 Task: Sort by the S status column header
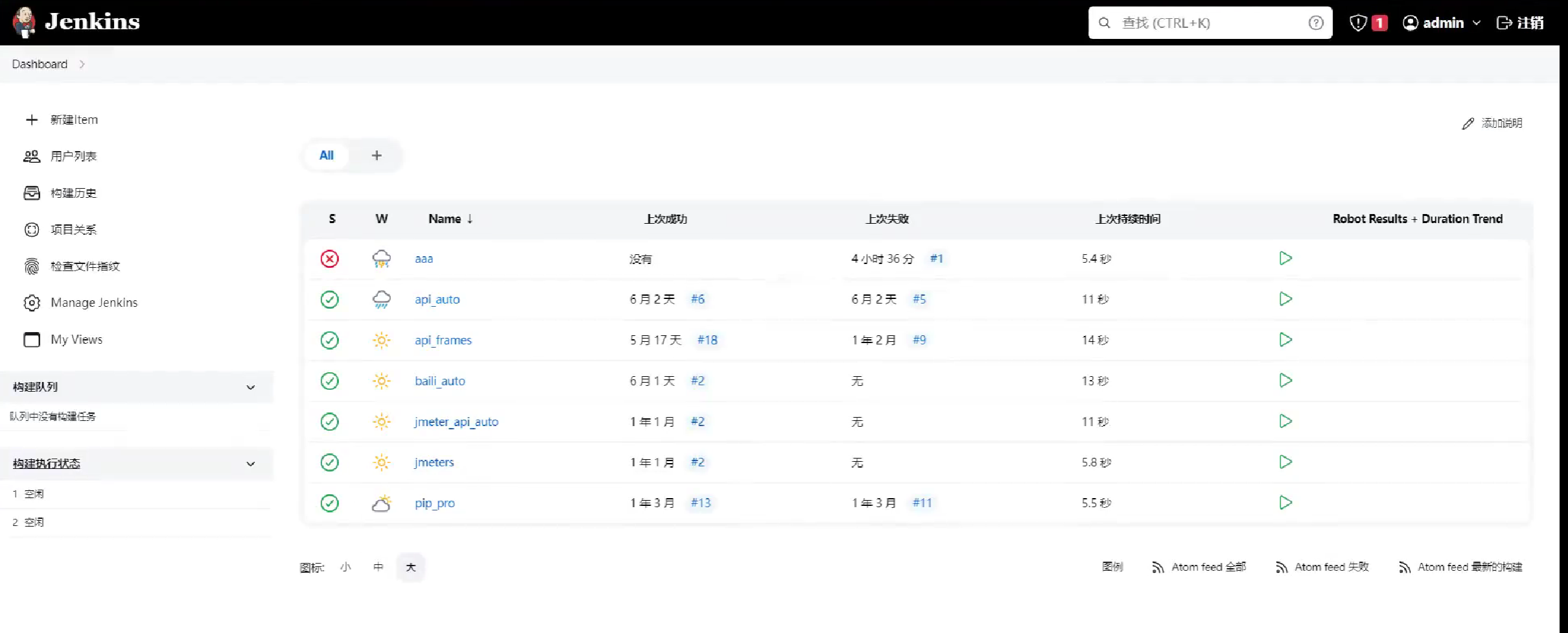point(332,219)
